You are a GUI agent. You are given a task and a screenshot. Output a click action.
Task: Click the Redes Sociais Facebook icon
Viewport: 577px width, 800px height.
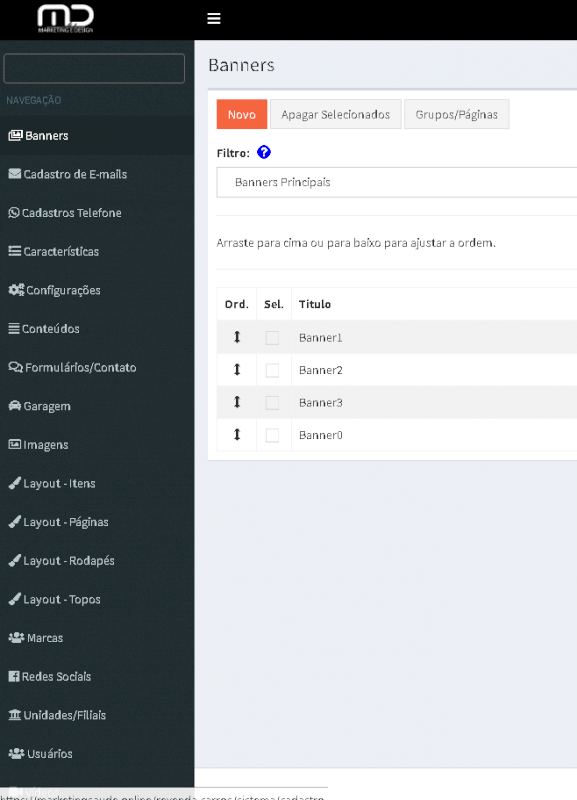pos(14,676)
